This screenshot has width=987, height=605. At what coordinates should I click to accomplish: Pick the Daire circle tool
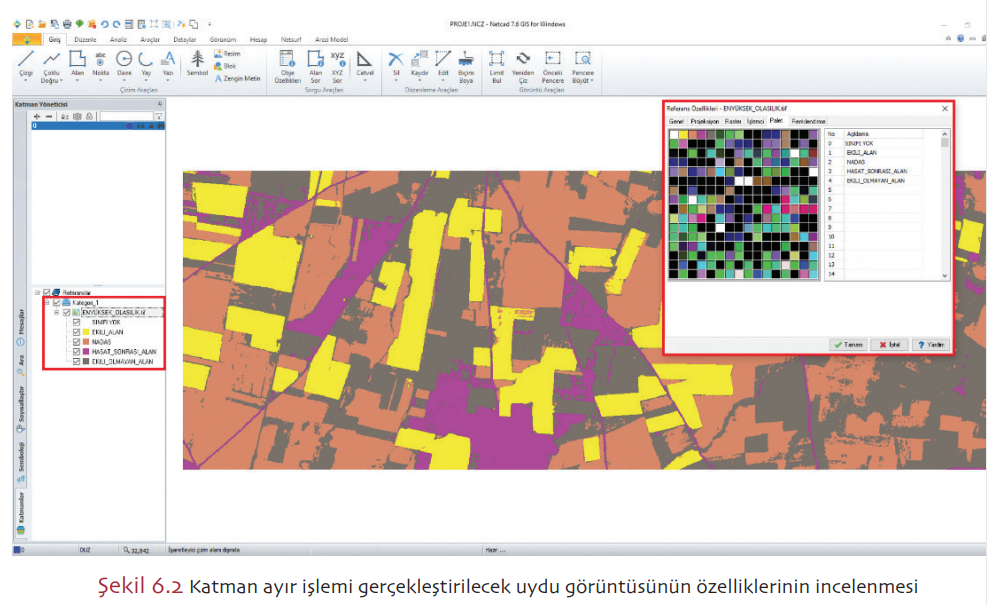124,62
